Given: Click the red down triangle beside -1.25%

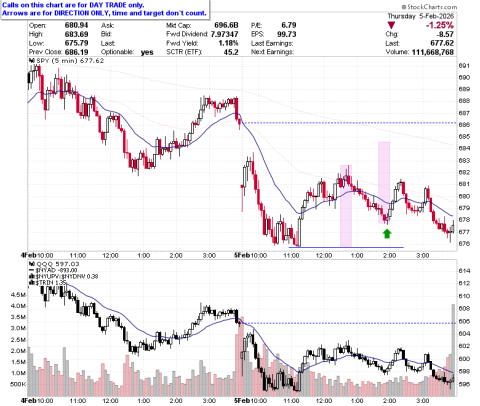Looking at the screenshot, I should click(391, 25).
